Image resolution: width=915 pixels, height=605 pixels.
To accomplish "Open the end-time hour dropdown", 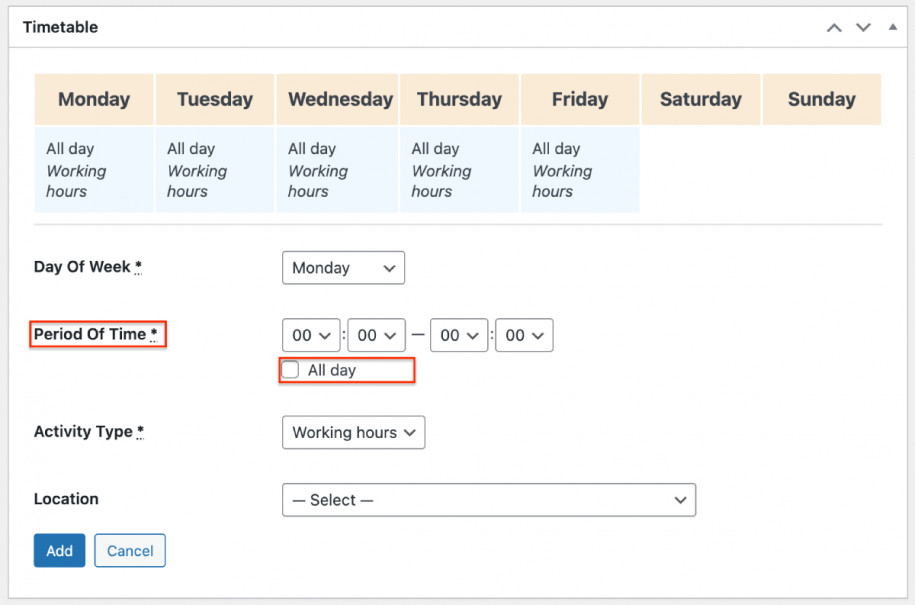I will click(459, 335).
